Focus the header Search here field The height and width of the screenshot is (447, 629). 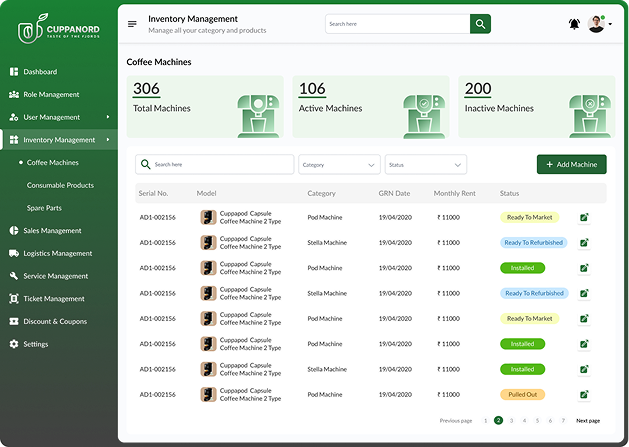398,24
